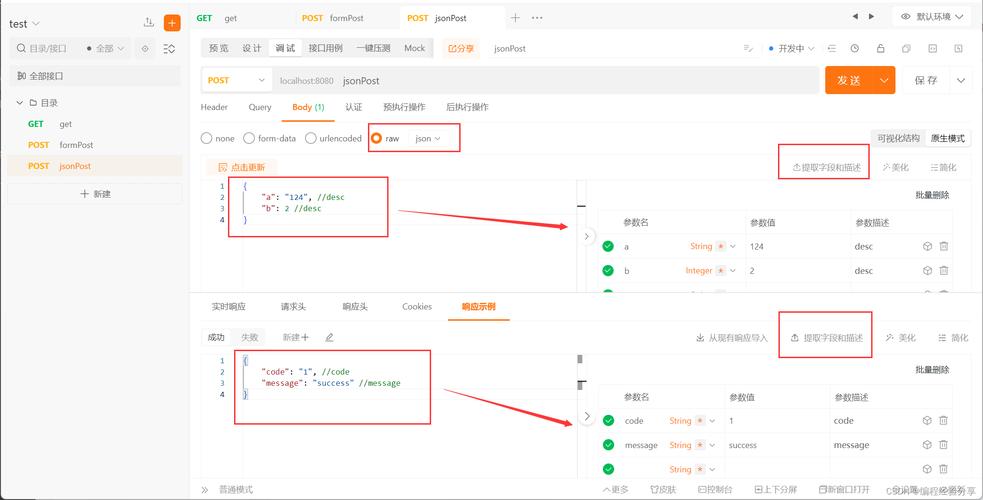Toggle the required asterisk for parameter a
The width and height of the screenshot is (983, 500).
[x=720, y=246]
